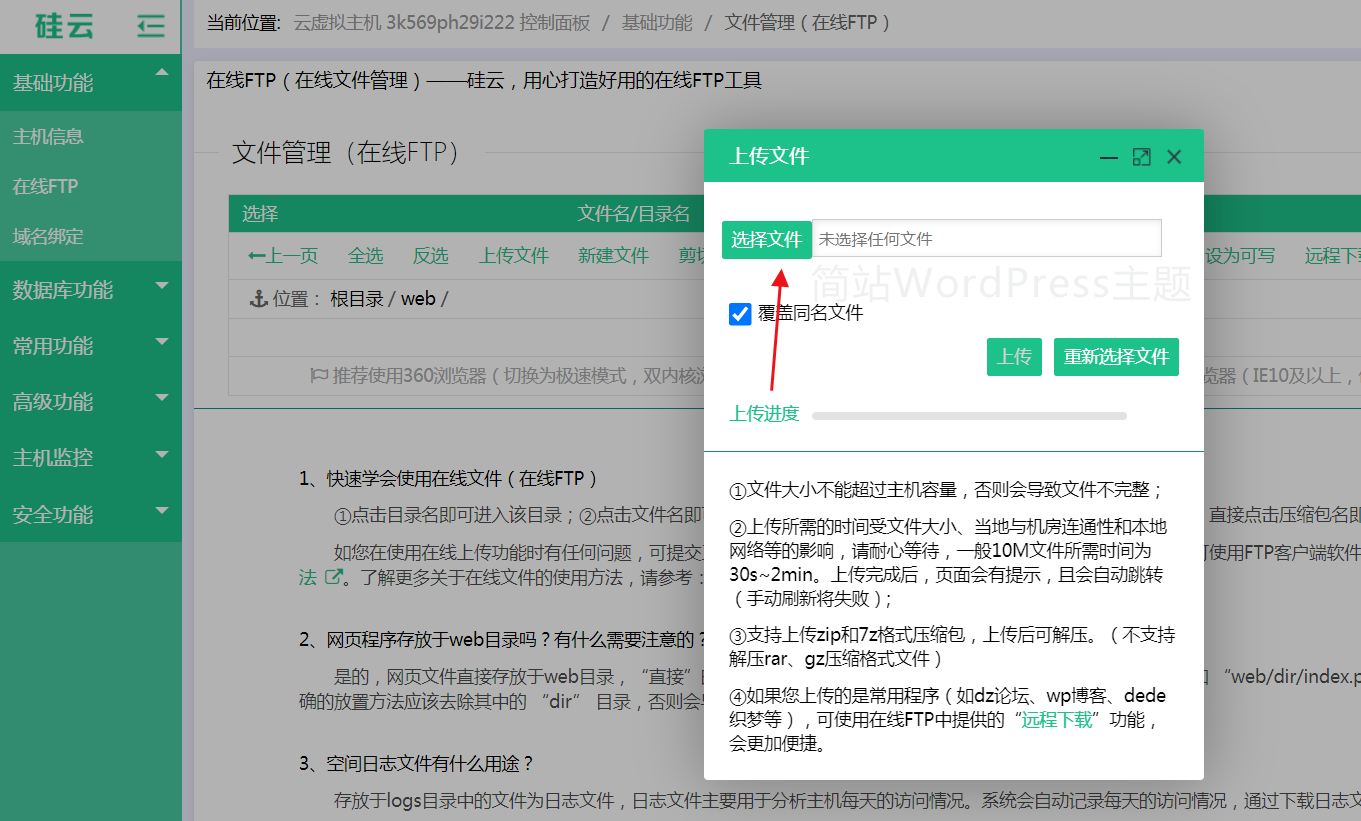
Task: Collapse sidebar with the menu fold icon
Action: (x=150, y=26)
